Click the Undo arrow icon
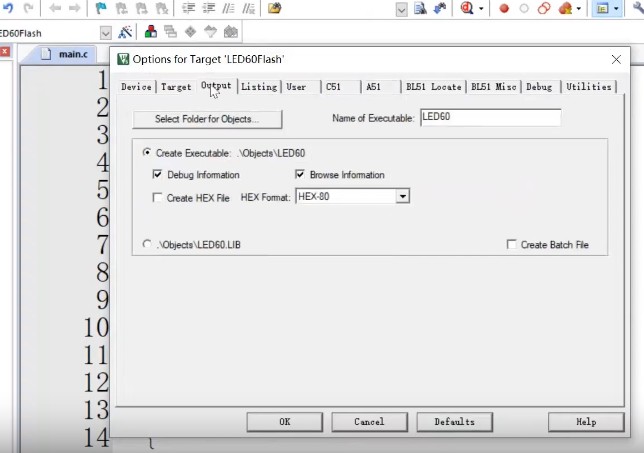 pyautogui.click(x=8, y=8)
